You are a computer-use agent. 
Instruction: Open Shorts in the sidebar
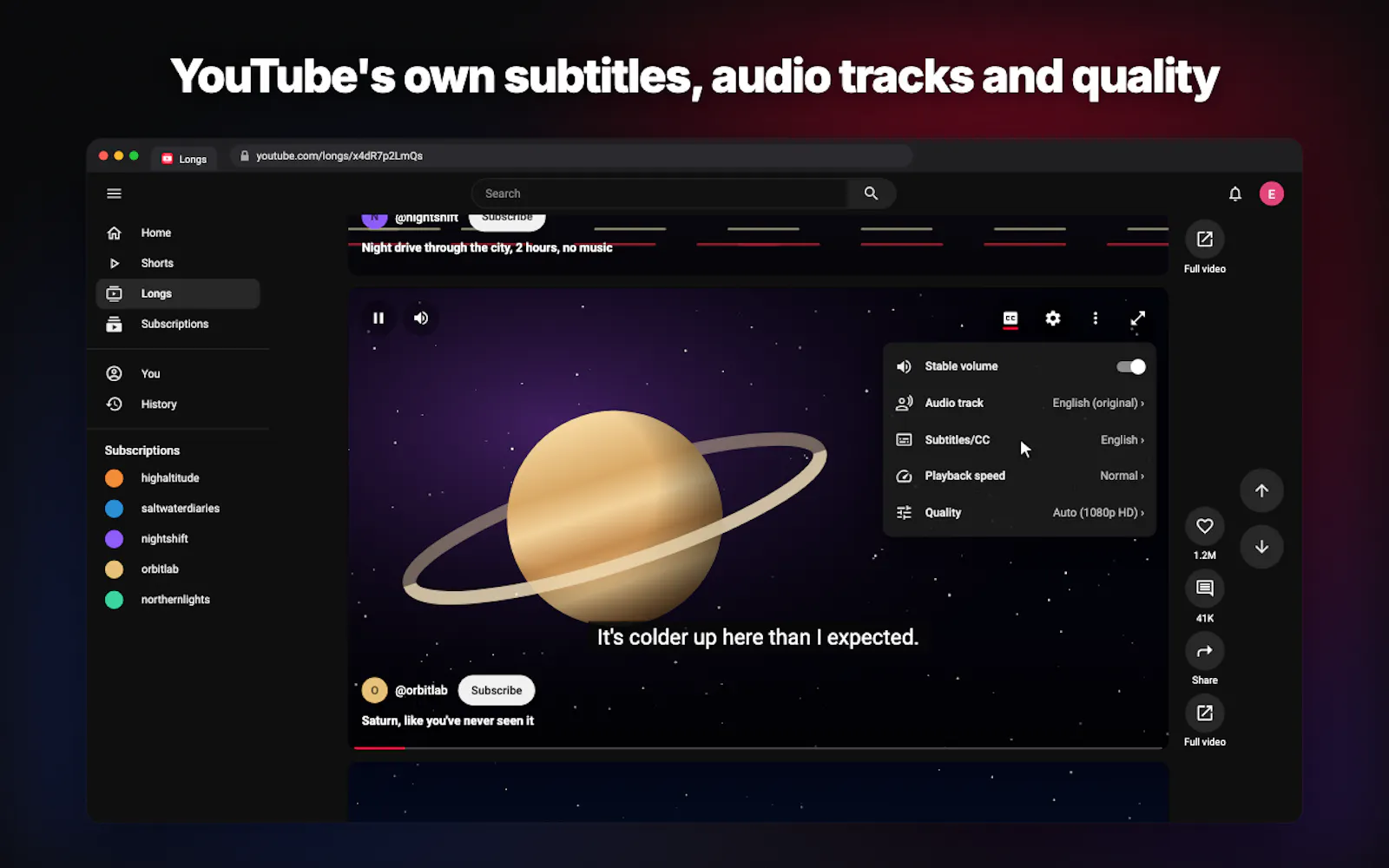point(178,263)
